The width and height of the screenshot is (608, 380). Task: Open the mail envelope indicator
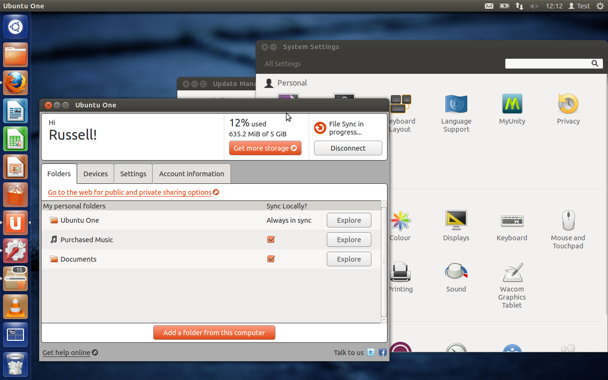point(489,6)
